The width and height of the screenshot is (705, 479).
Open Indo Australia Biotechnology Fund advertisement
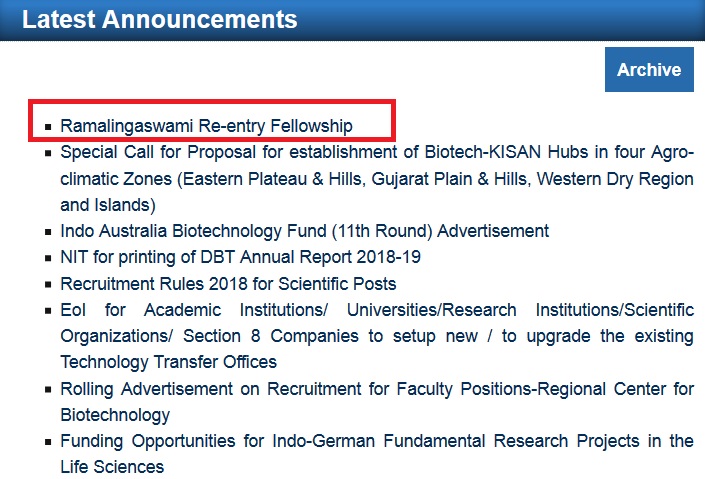coord(304,231)
